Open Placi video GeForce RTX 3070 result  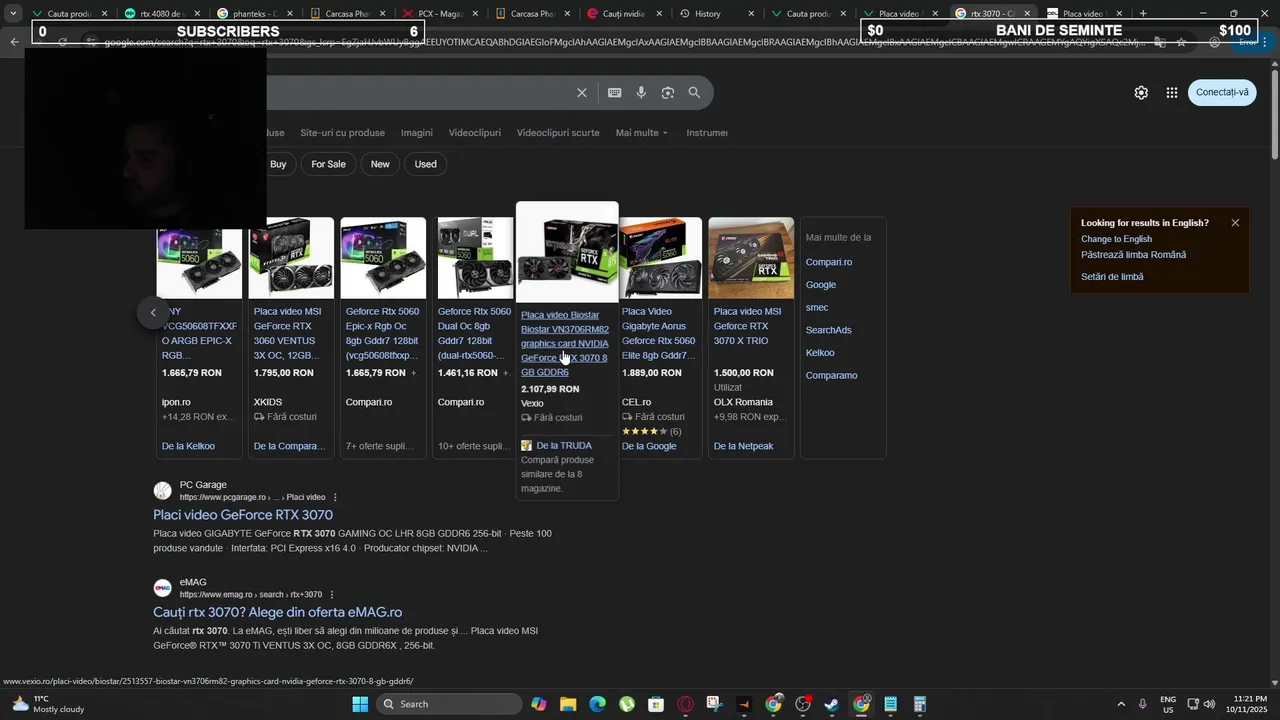(x=243, y=515)
